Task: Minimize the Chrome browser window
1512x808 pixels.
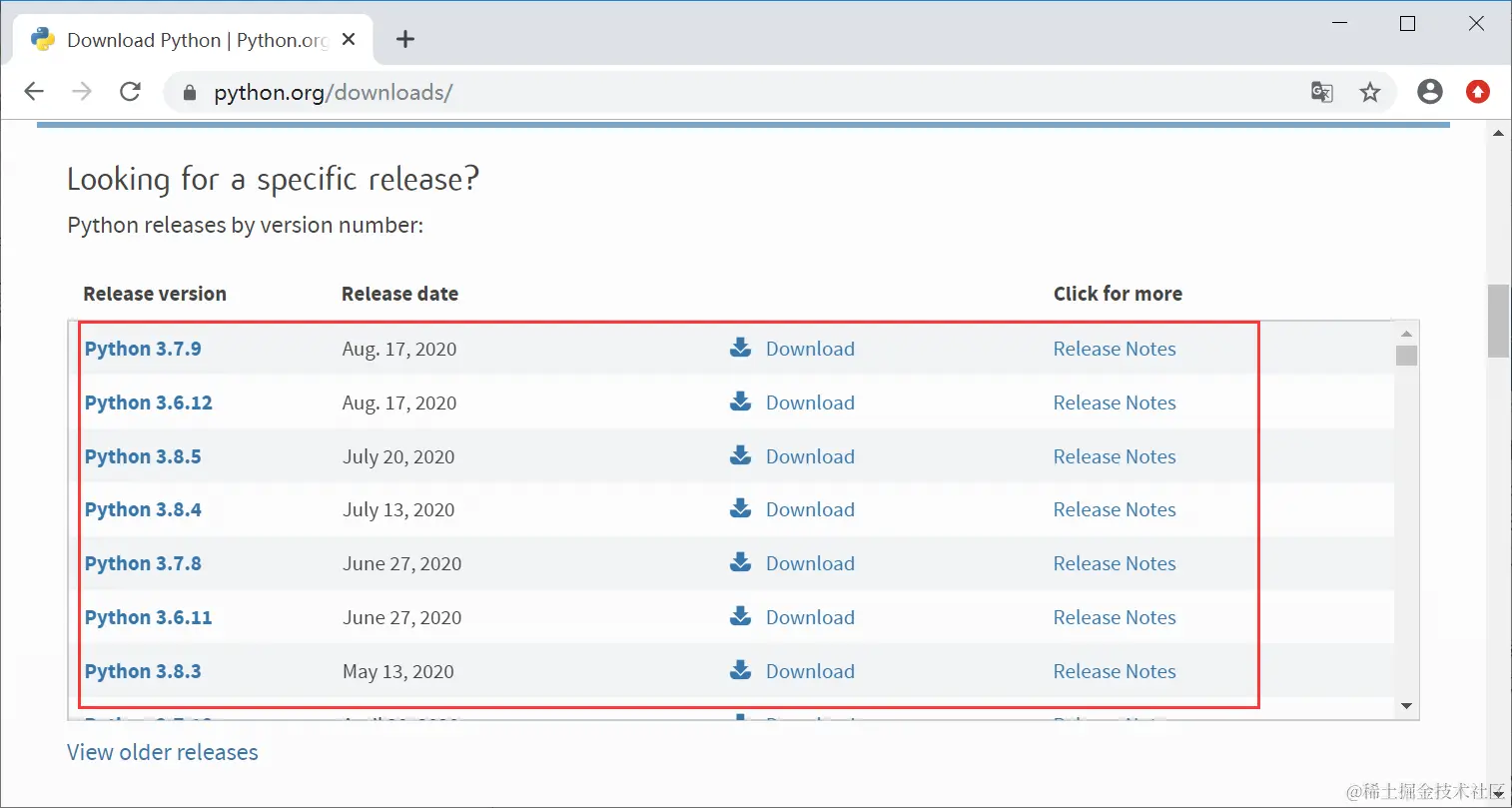Action: point(1340,23)
